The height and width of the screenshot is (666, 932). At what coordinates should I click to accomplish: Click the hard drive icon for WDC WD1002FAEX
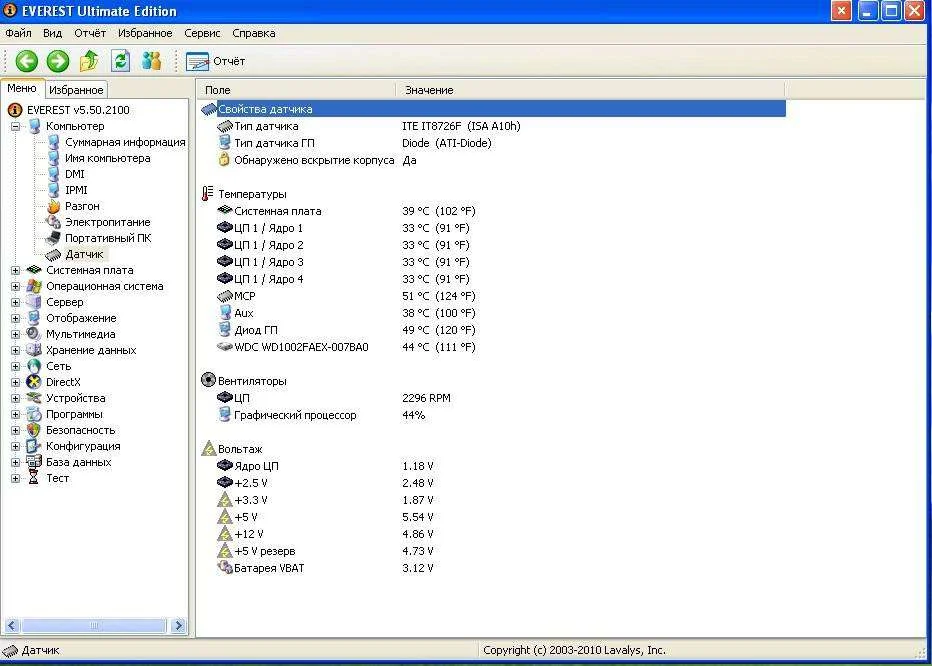pyautogui.click(x=224, y=347)
